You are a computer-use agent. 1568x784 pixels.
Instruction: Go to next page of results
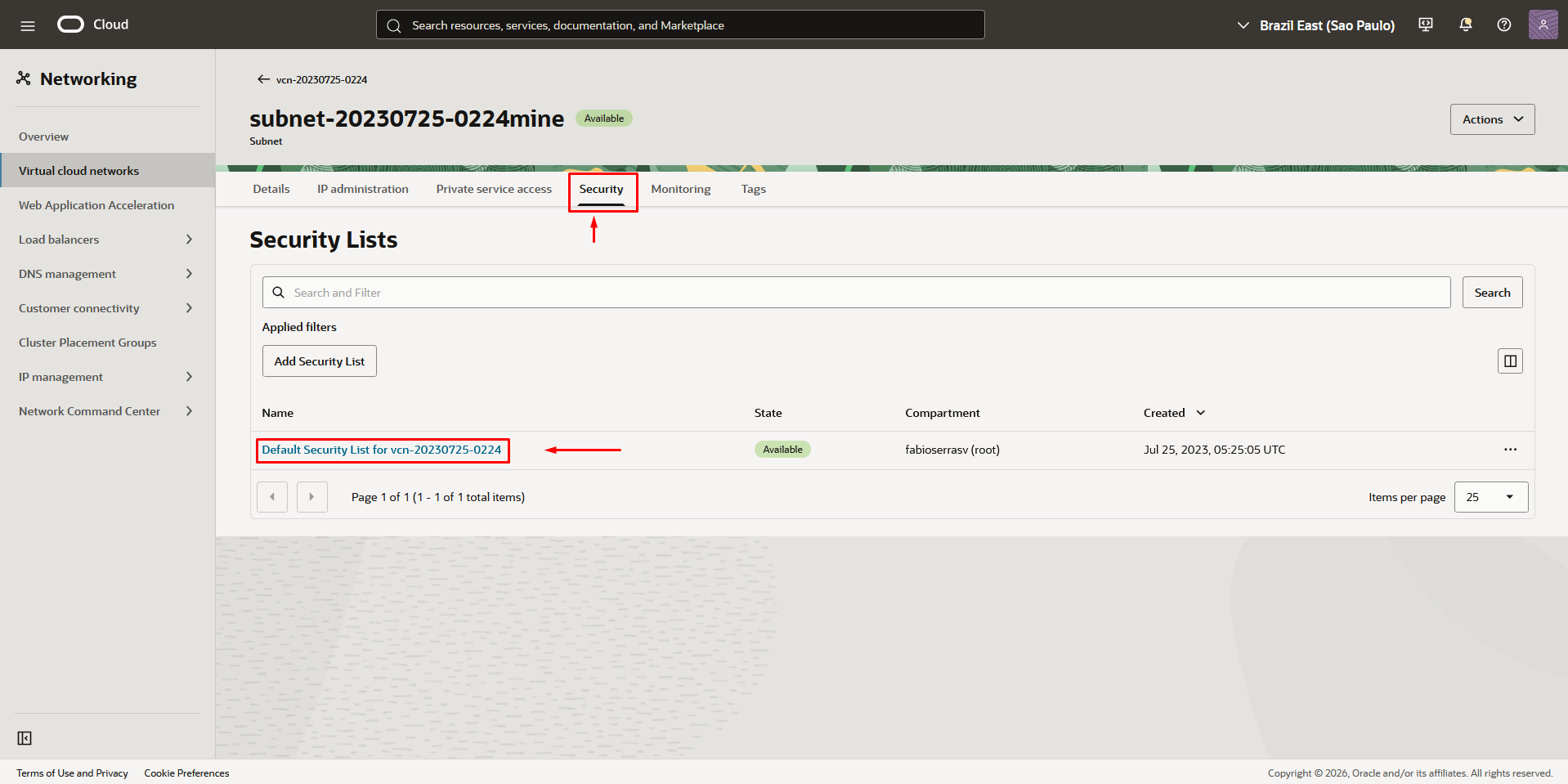tap(311, 497)
